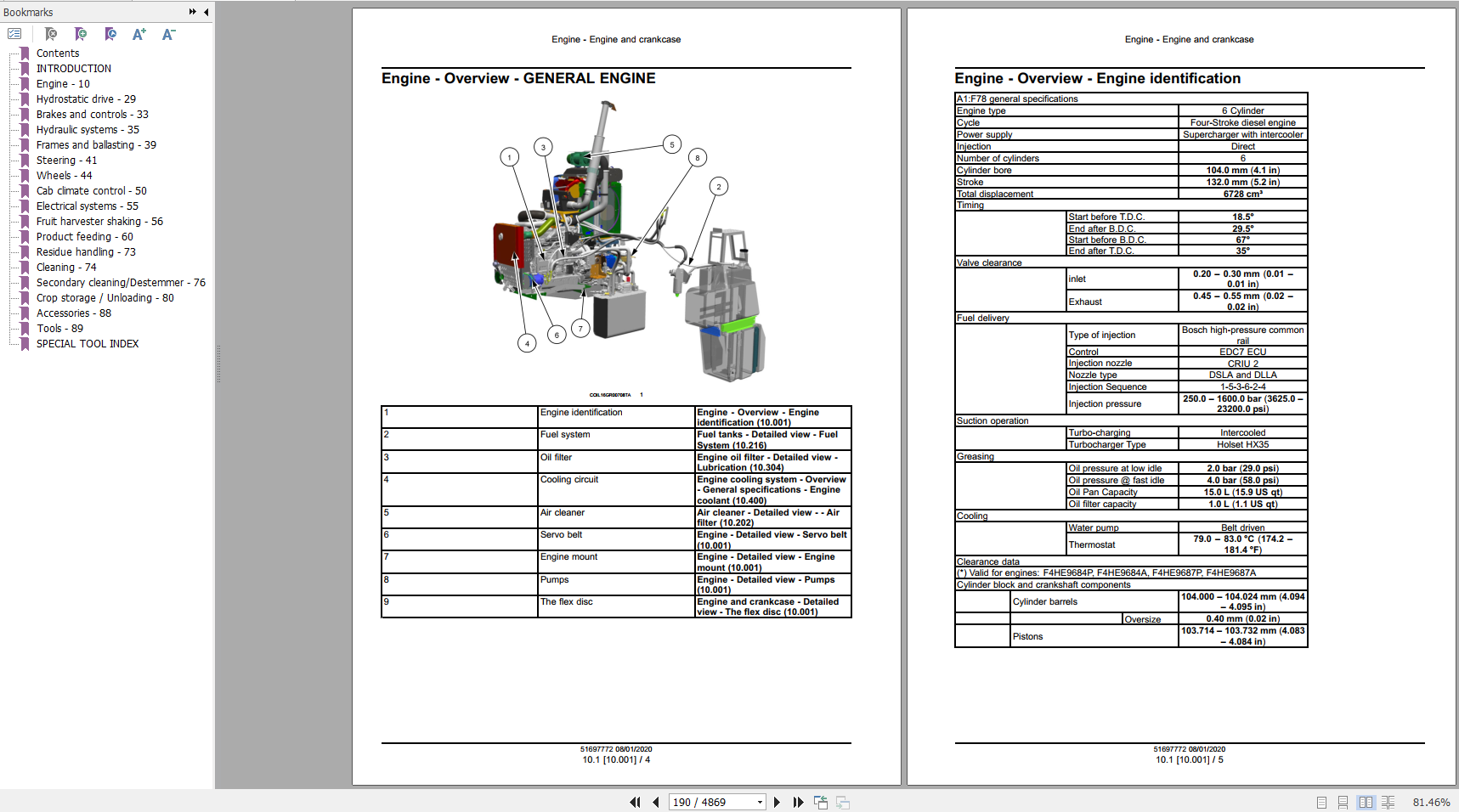Open the Accessories - 88 bookmark

tap(74, 313)
